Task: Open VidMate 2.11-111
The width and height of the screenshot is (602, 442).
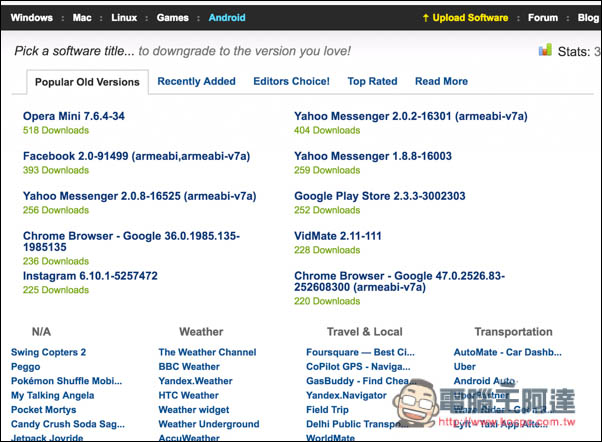Action: (x=338, y=236)
